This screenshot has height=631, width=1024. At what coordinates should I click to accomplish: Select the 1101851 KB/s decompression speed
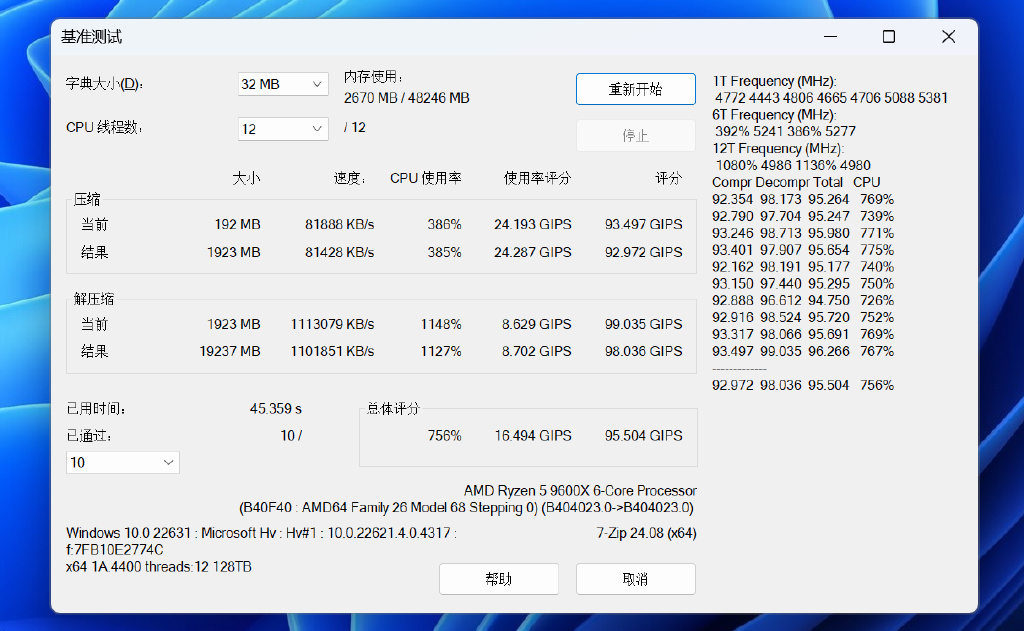332,351
